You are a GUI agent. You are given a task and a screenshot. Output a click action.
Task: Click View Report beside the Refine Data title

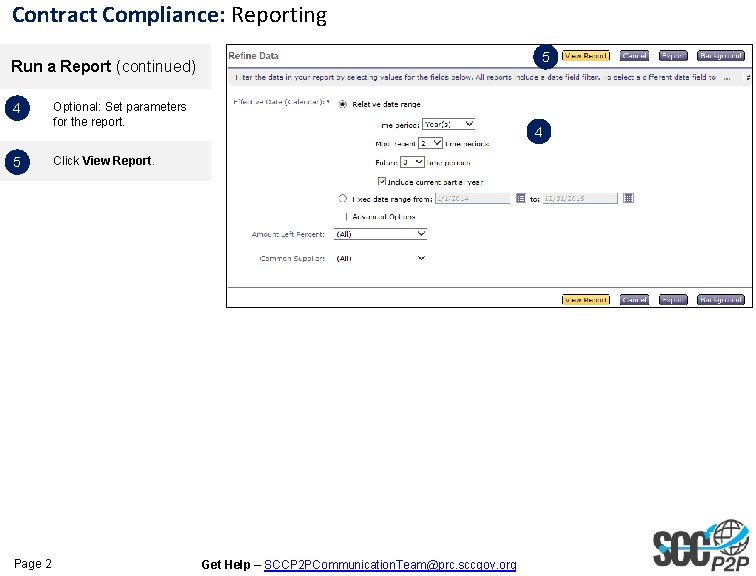coord(585,56)
